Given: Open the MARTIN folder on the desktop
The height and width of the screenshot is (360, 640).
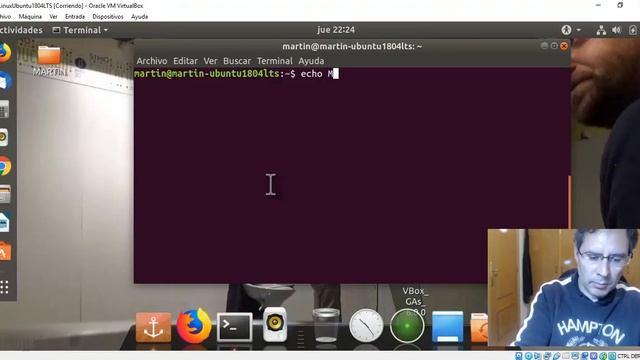Looking at the screenshot, I should click(x=49, y=60).
